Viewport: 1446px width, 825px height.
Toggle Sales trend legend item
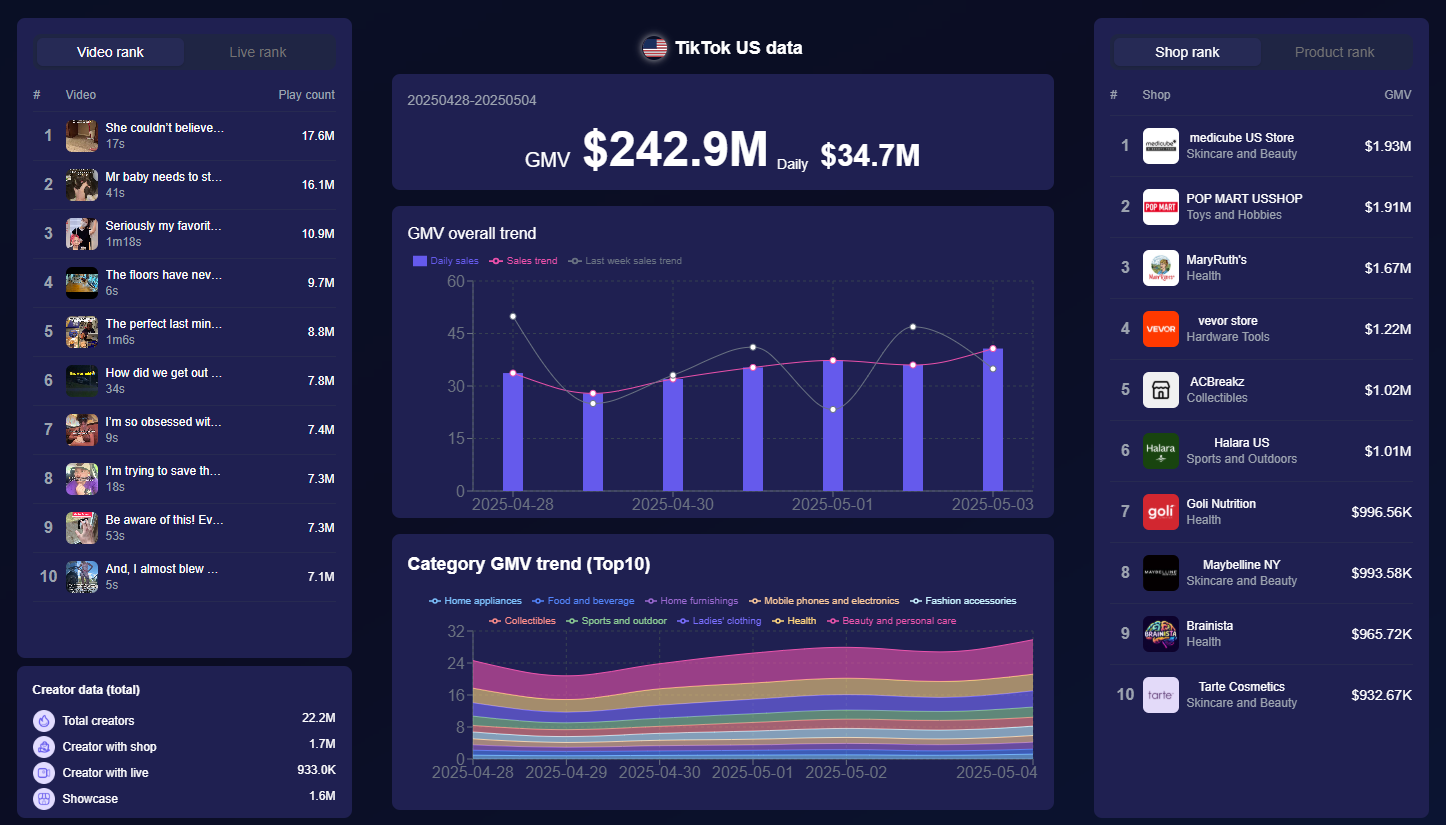(x=524, y=261)
